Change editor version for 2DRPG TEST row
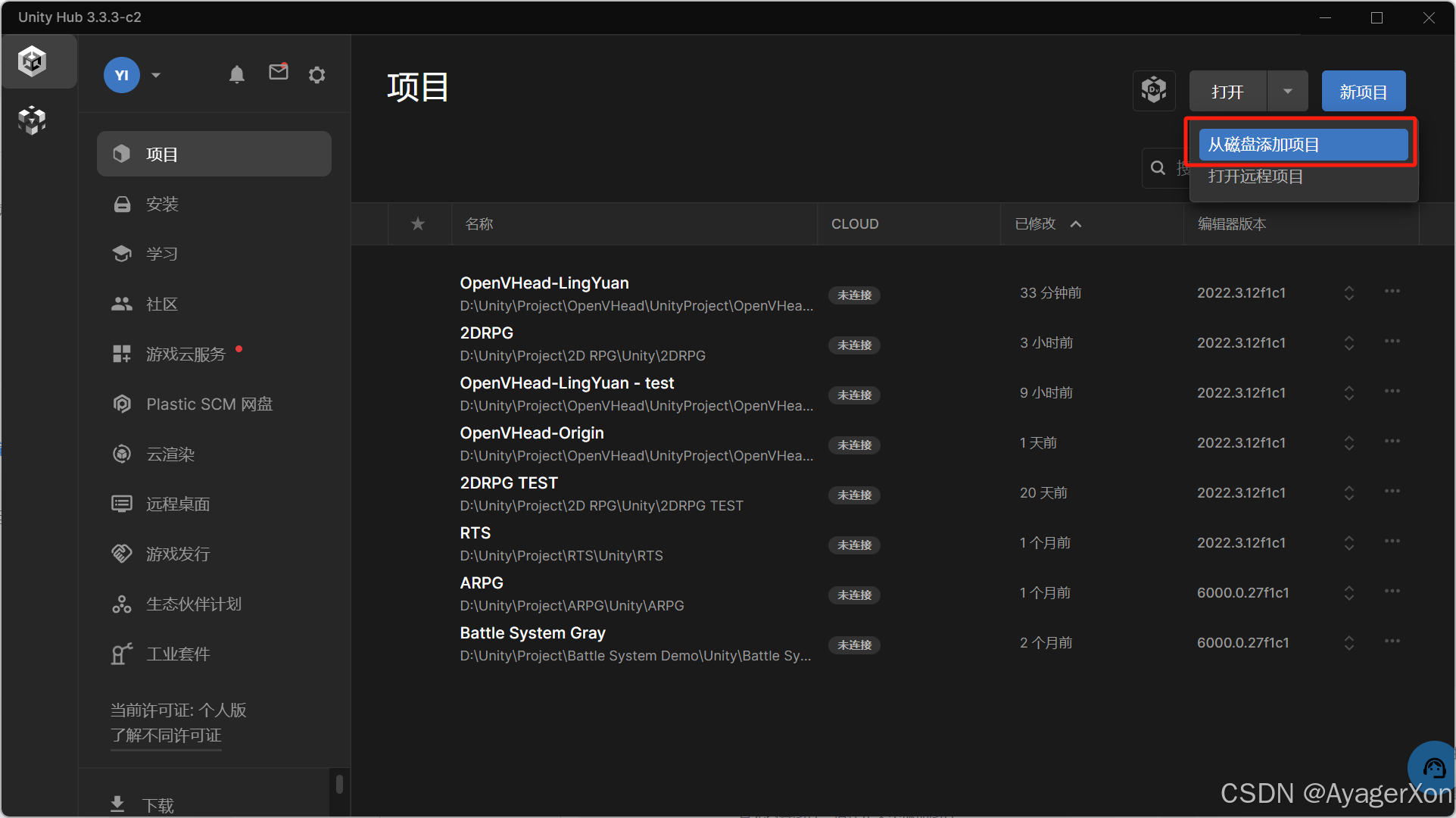This screenshot has width=1456, height=818. (x=1349, y=493)
